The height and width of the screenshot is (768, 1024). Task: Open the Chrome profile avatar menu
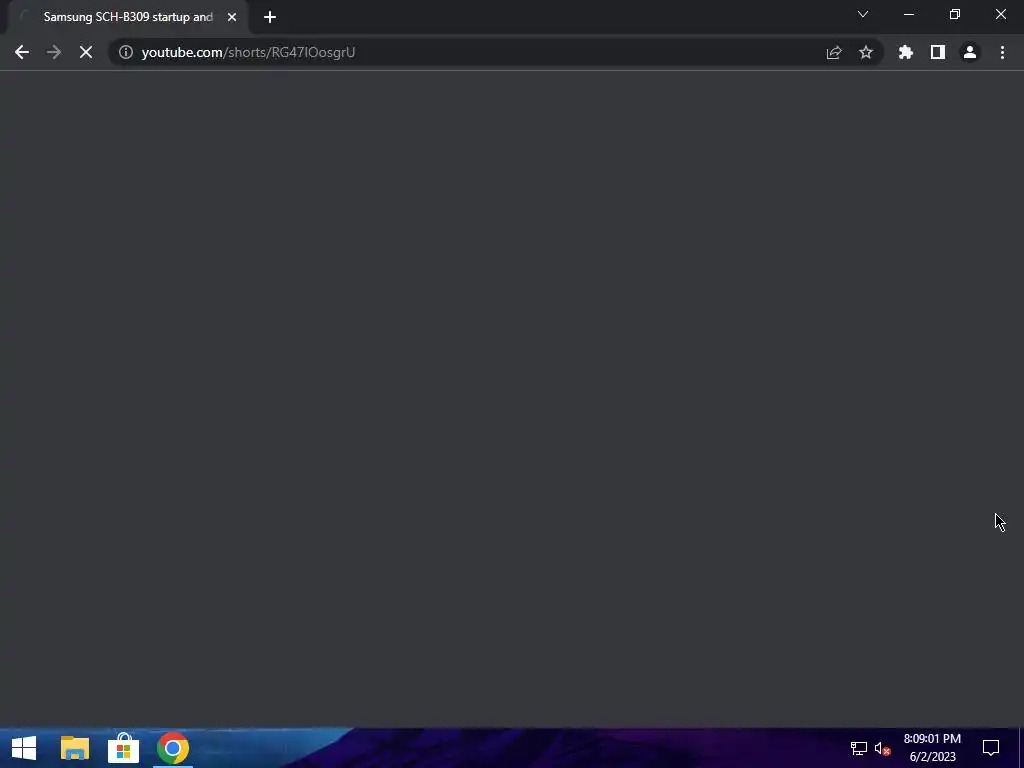click(970, 52)
